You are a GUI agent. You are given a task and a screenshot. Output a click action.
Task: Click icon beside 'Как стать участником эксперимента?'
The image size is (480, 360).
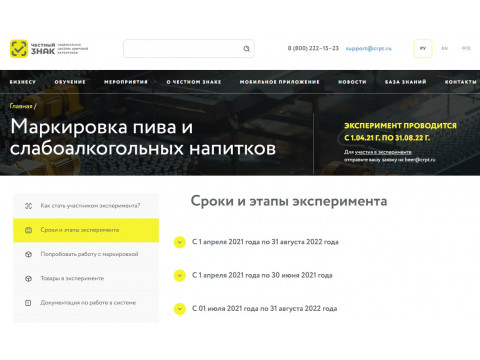[29, 206]
